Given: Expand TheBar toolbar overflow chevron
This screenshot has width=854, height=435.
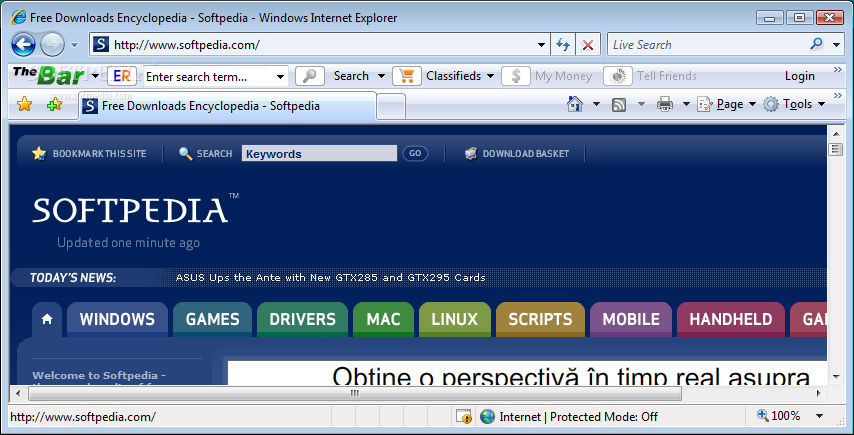Looking at the screenshot, I should tap(838, 69).
